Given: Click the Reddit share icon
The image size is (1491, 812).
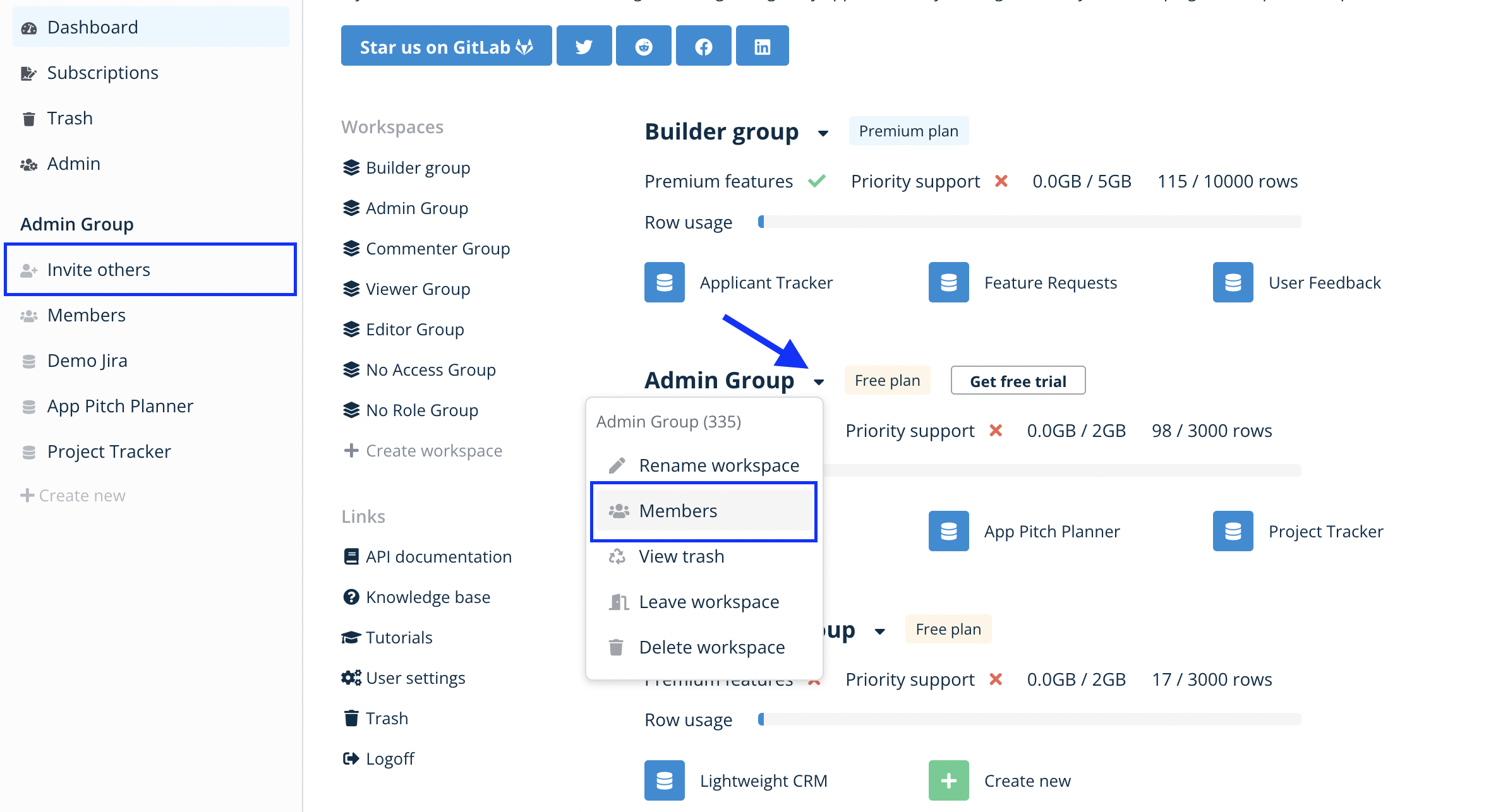Looking at the screenshot, I should click(643, 46).
